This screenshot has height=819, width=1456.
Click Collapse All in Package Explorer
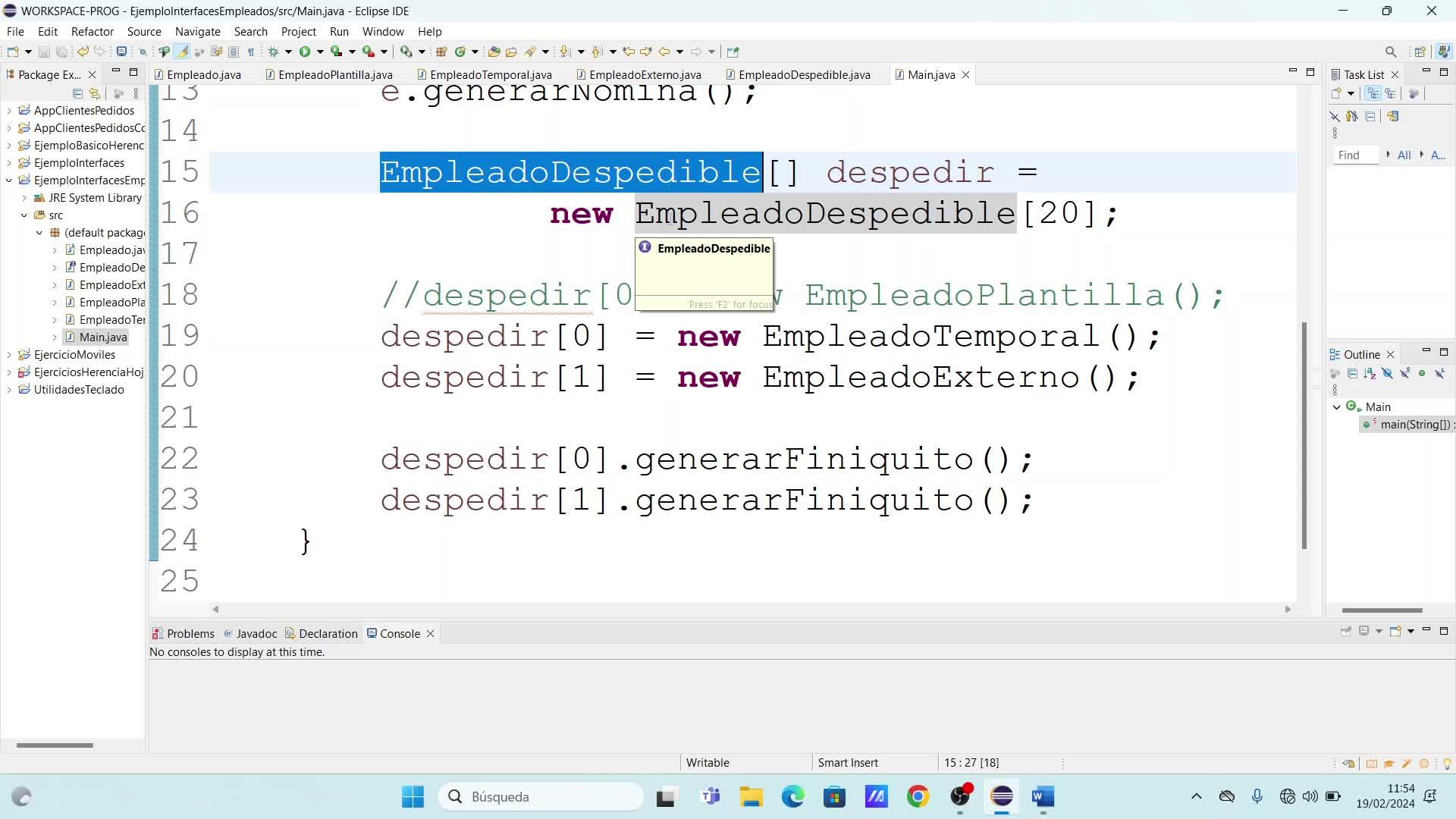click(x=77, y=93)
